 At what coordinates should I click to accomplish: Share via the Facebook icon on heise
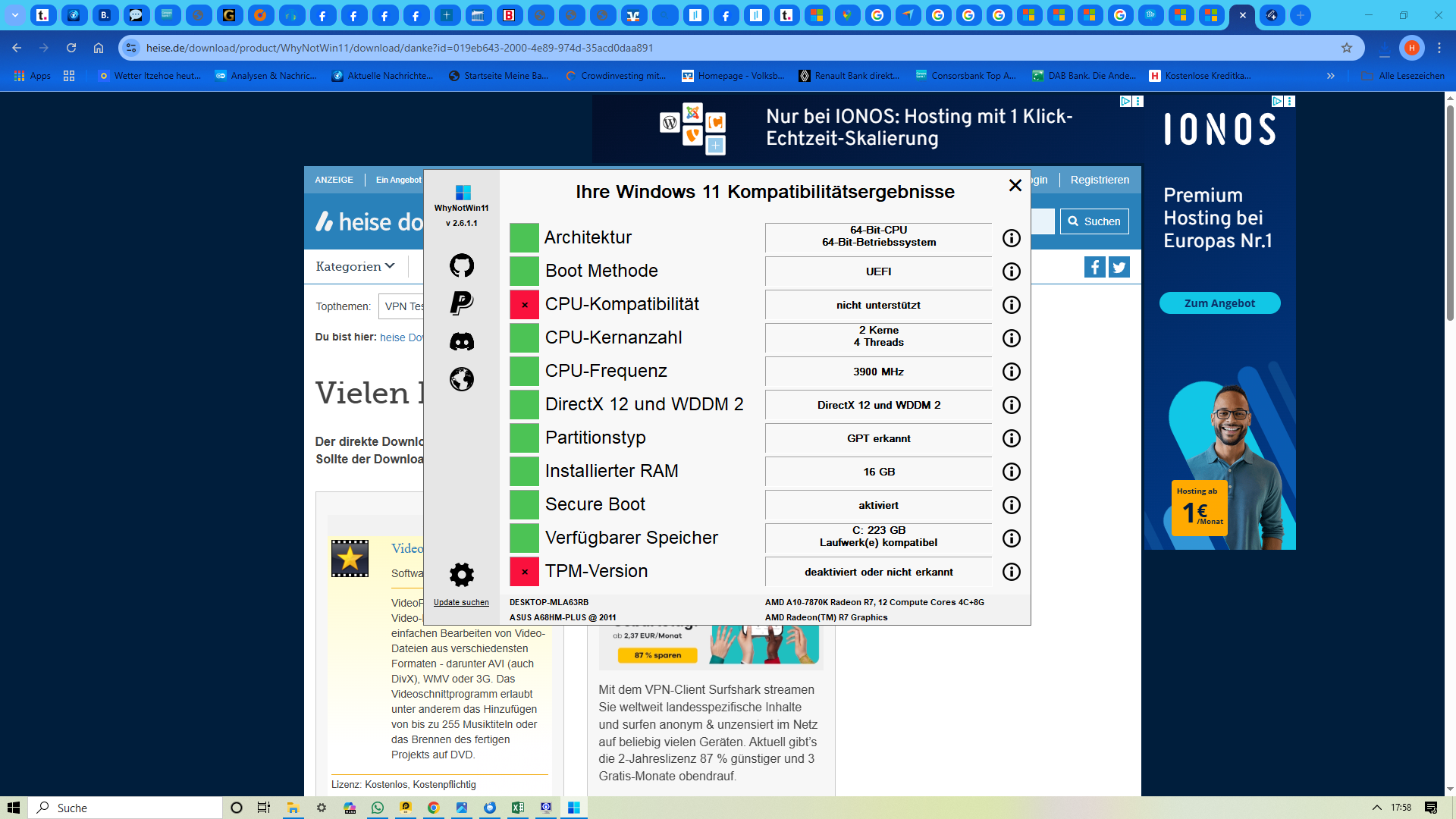point(1094,267)
